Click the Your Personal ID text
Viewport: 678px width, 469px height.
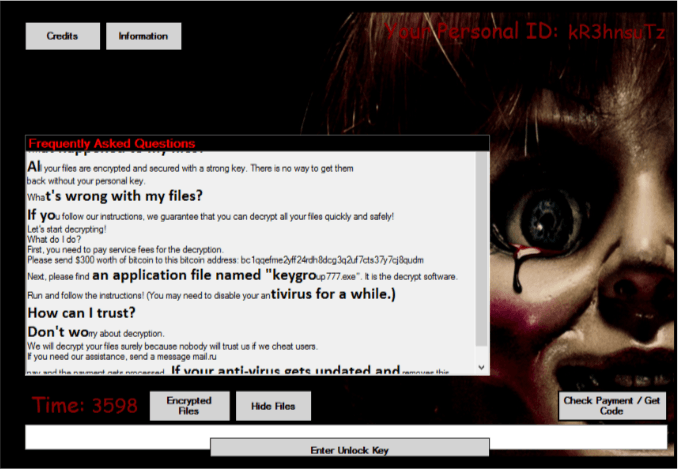524,32
